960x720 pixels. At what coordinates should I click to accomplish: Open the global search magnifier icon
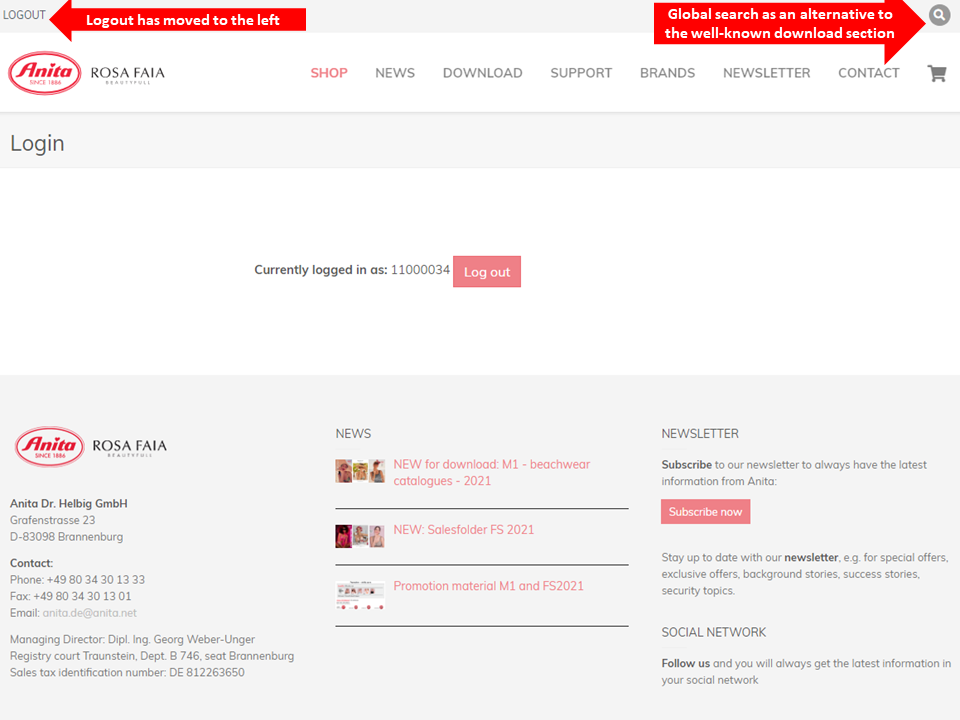click(x=939, y=15)
